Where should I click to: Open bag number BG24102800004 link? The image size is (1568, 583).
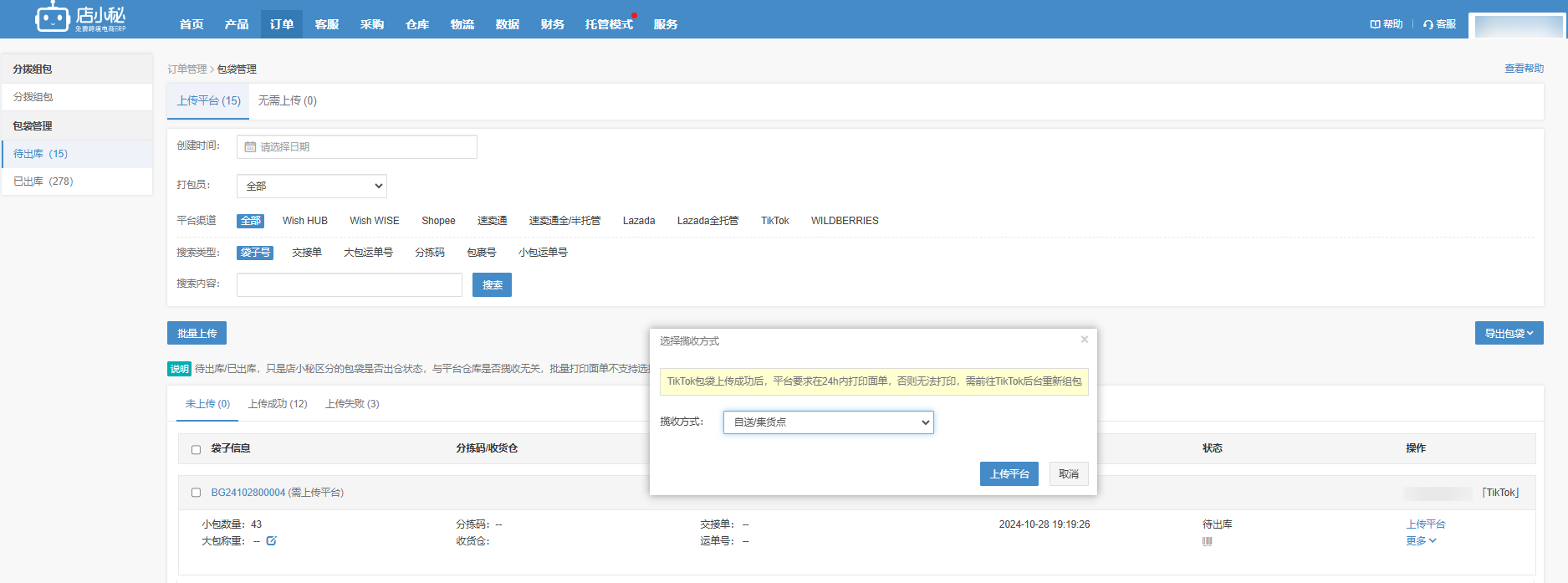tap(248, 493)
